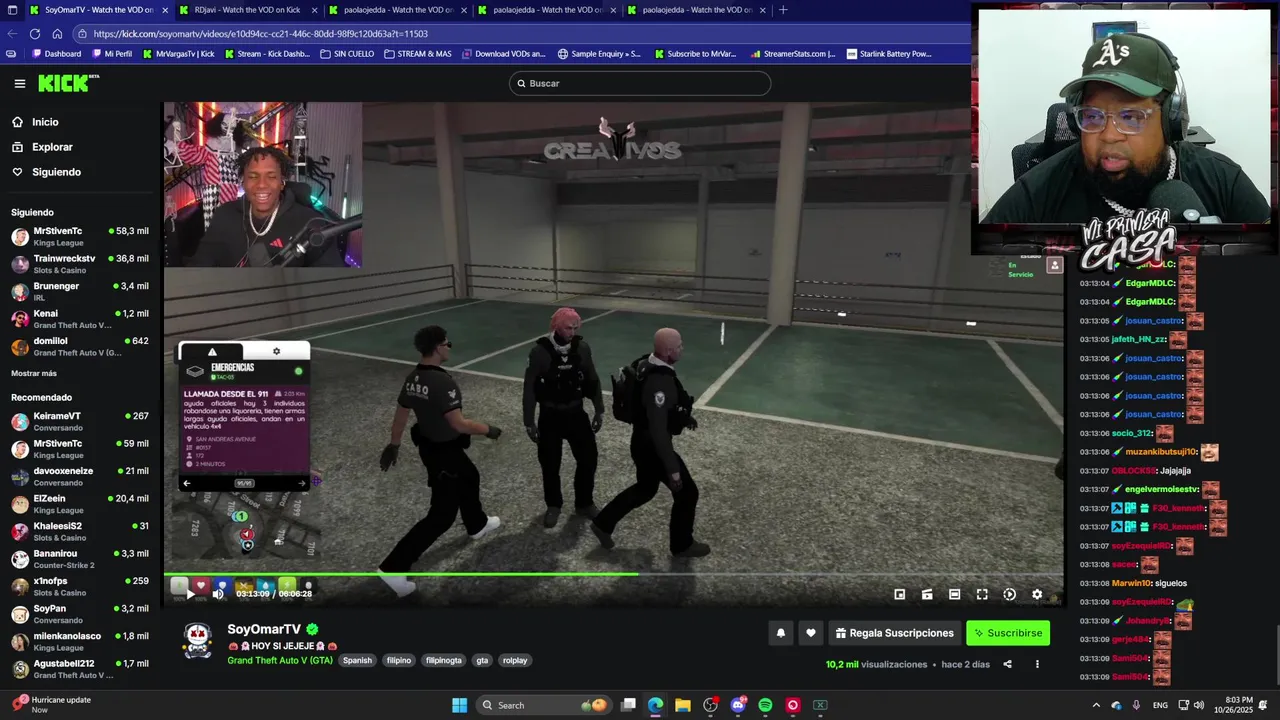The width and height of the screenshot is (1280, 720).
Task: Select the filipinogta tag
Action: pyautogui.click(x=444, y=661)
